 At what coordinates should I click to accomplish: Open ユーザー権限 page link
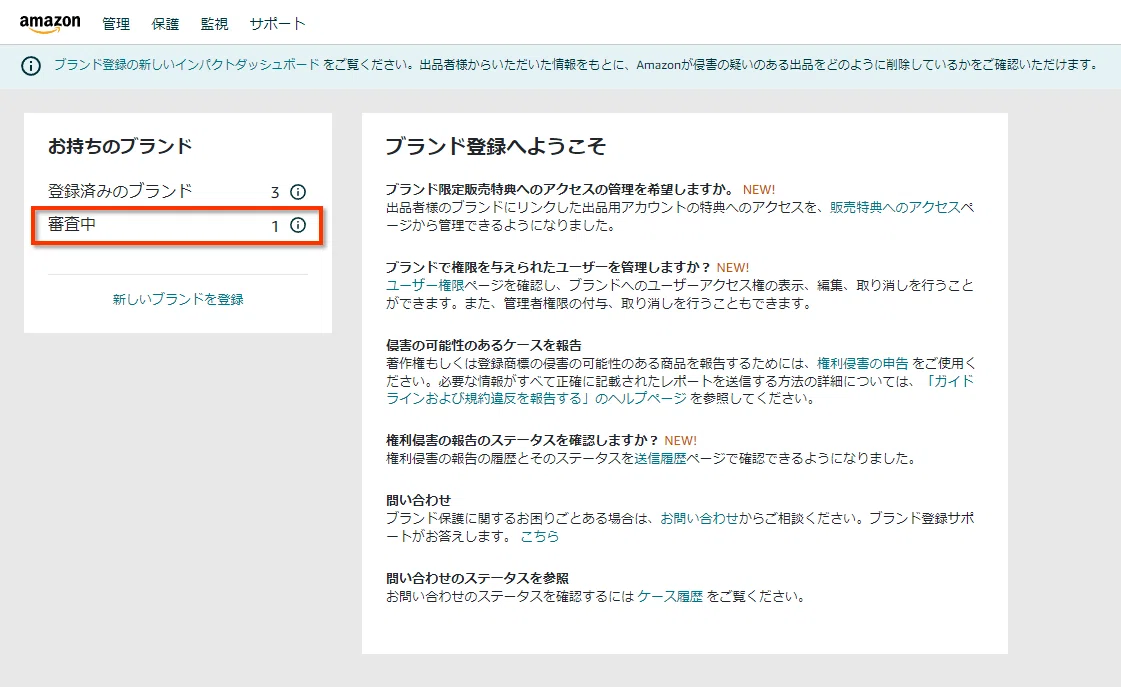pos(425,285)
